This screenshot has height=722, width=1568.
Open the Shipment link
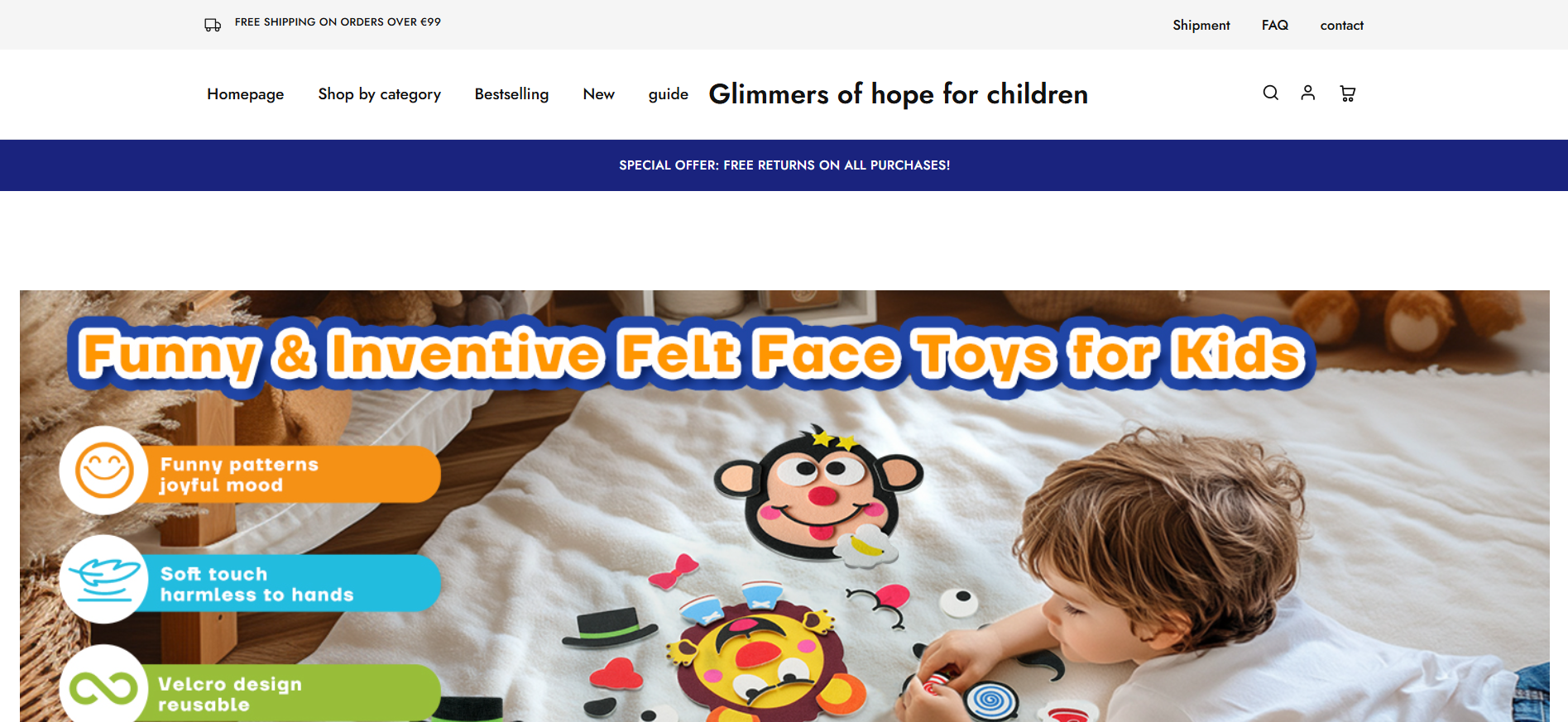click(x=1201, y=25)
